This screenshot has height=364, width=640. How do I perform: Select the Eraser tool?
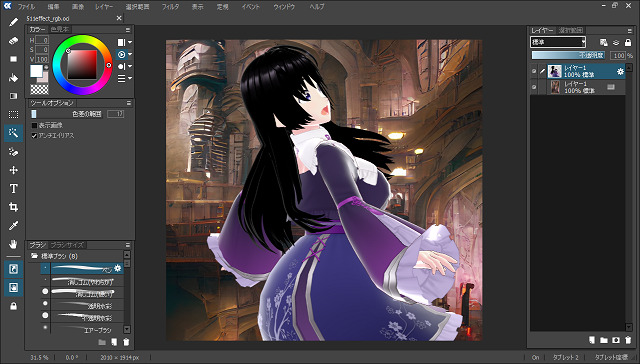click(x=13, y=40)
